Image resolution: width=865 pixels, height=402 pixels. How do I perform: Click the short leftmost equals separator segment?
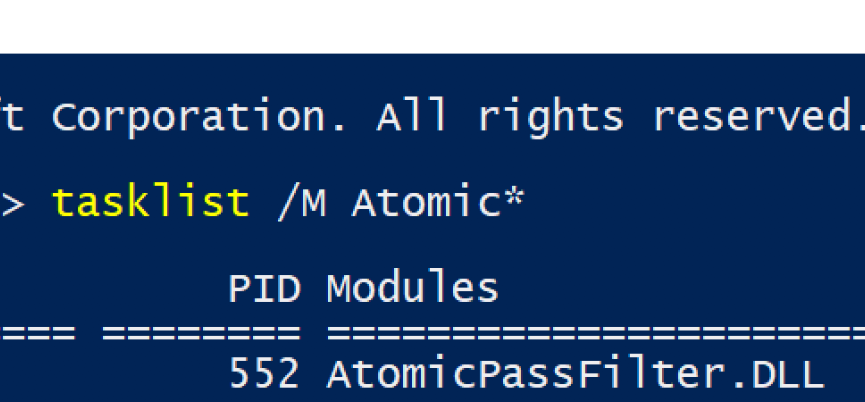[37, 332]
